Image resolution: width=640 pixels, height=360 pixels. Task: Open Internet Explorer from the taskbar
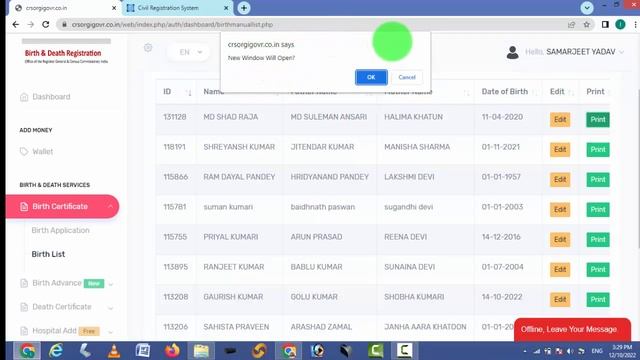(56, 351)
